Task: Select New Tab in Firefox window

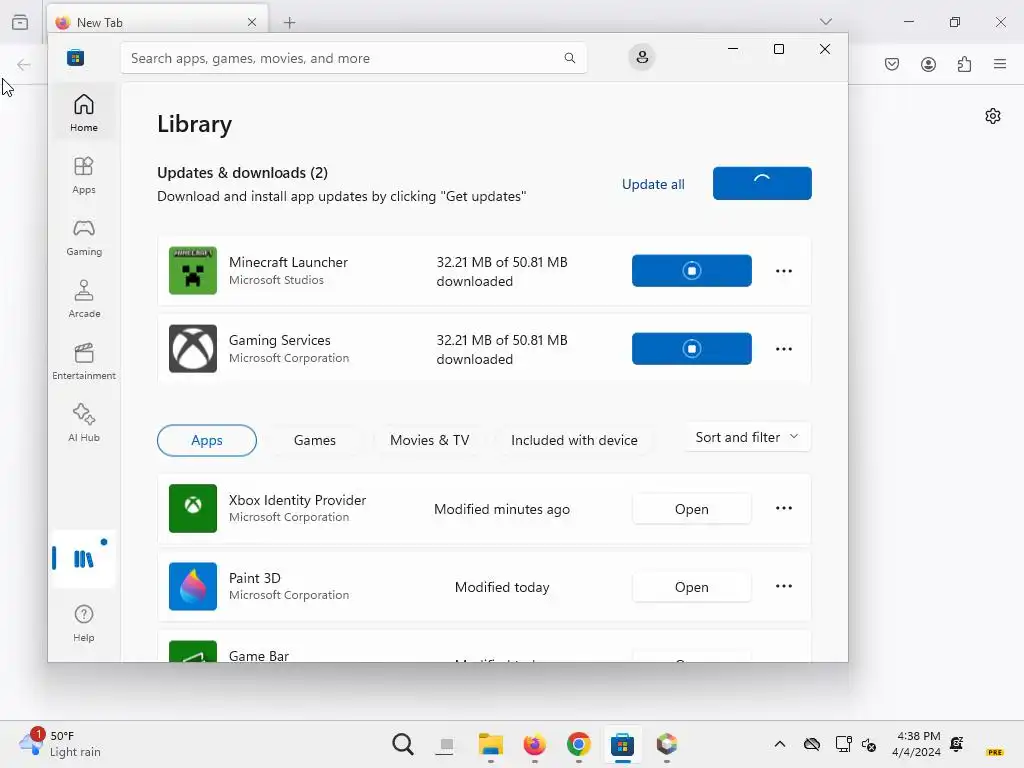Action: 157,22
